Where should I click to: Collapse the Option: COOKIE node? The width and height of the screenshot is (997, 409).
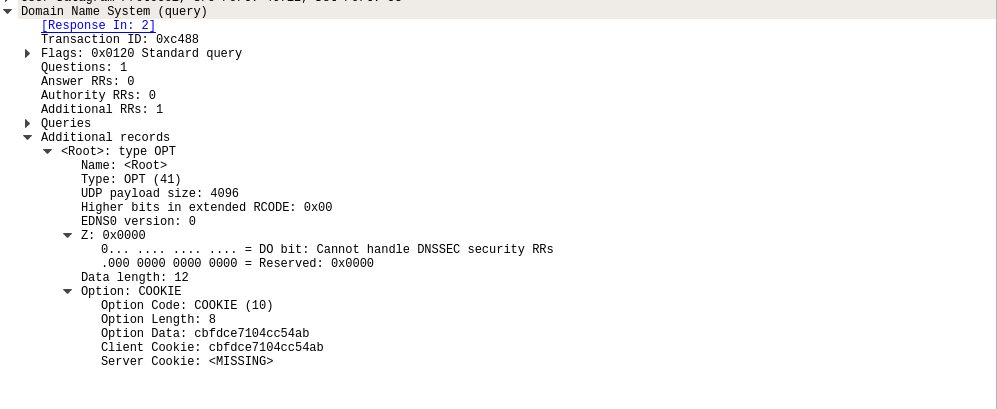click(x=67, y=291)
